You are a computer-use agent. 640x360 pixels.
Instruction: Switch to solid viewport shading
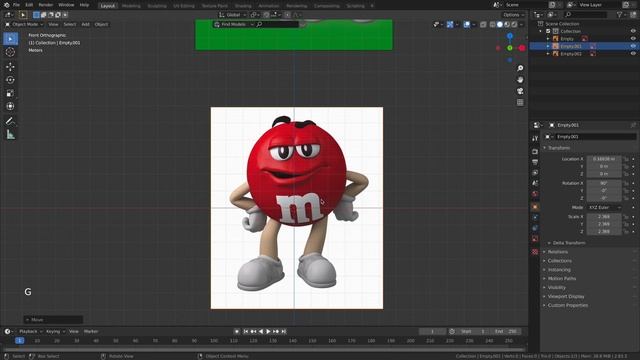pos(500,24)
